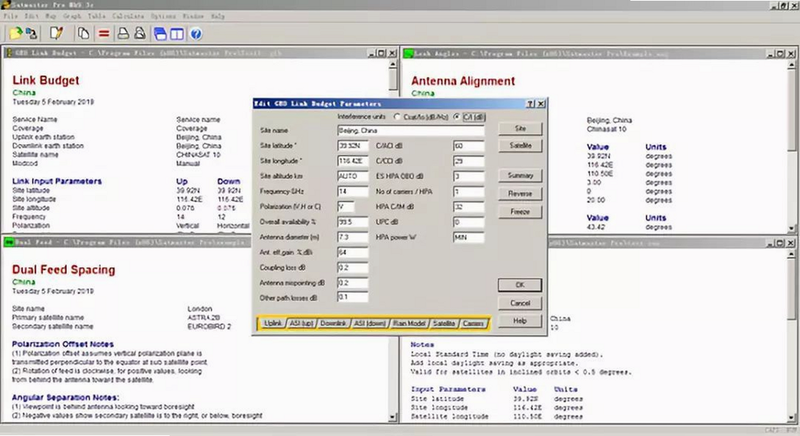
Task: Click the Overall availability % field
Action: [x=353, y=222]
